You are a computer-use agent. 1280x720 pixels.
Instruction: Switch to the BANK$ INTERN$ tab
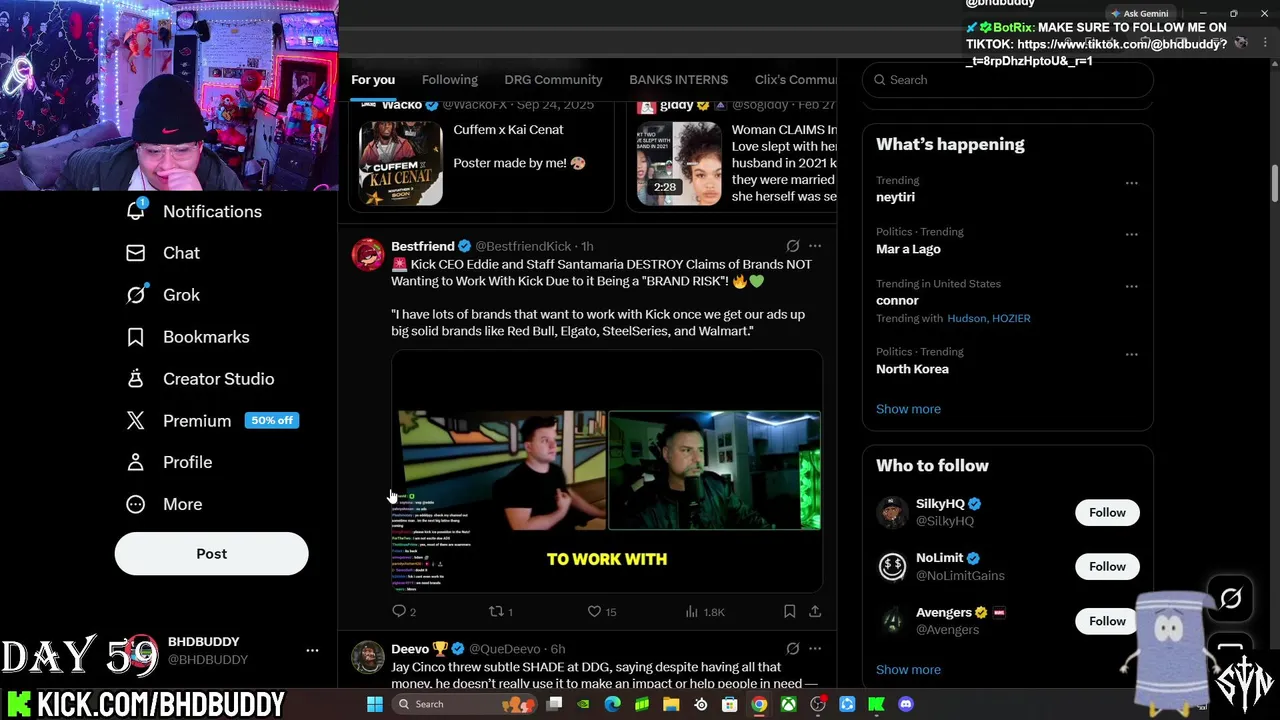[678, 80]
